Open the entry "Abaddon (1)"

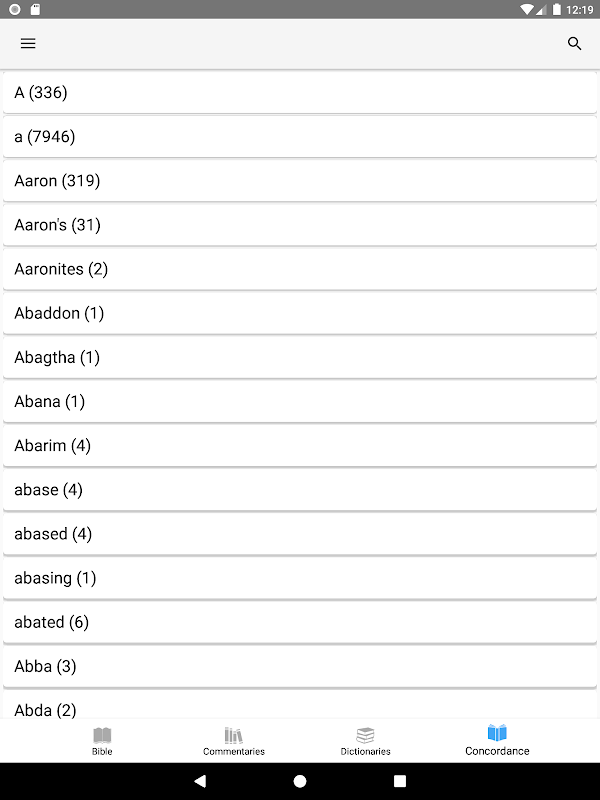point(300,313)
